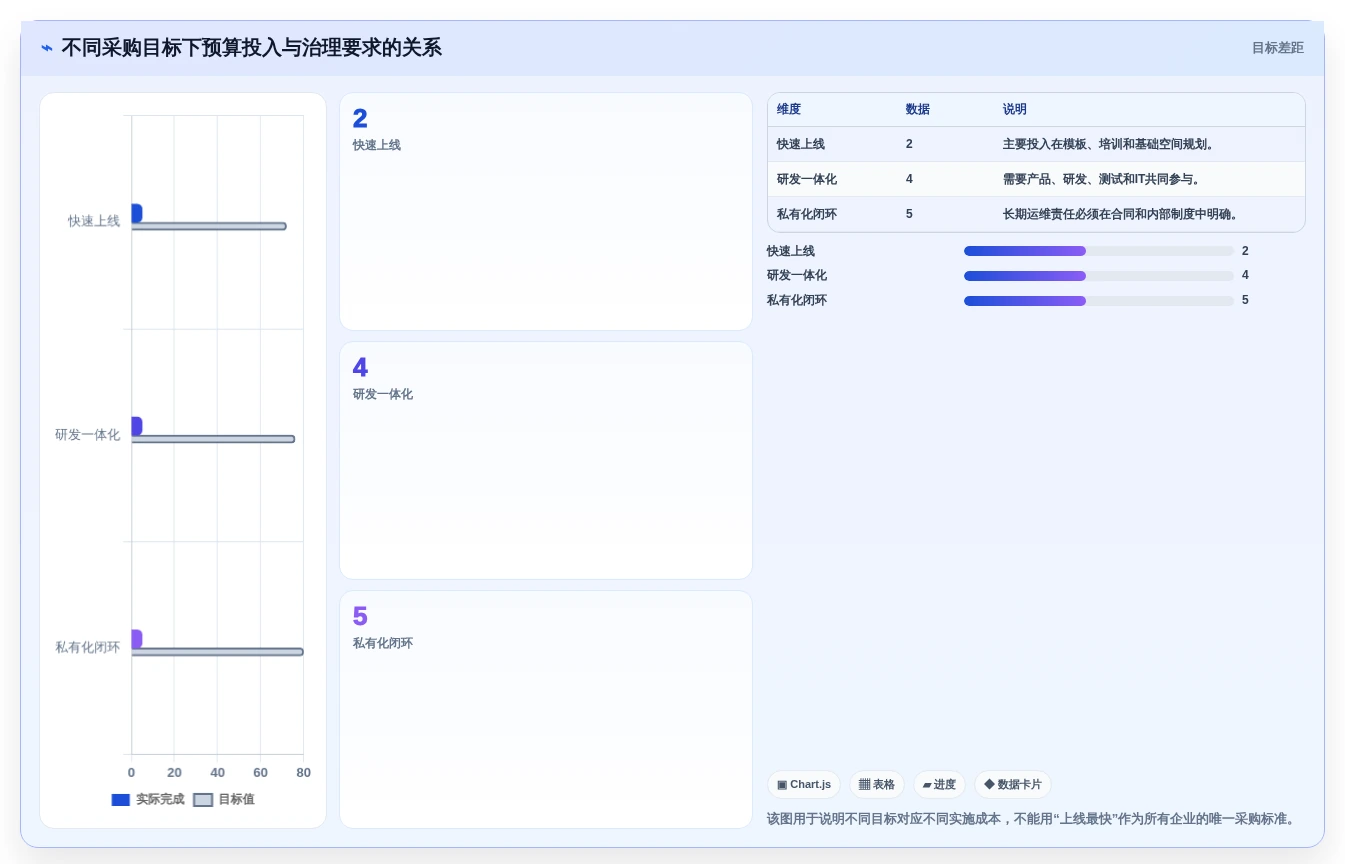Click the 私有化闭环 progress bar

(x=1099, y=300)
